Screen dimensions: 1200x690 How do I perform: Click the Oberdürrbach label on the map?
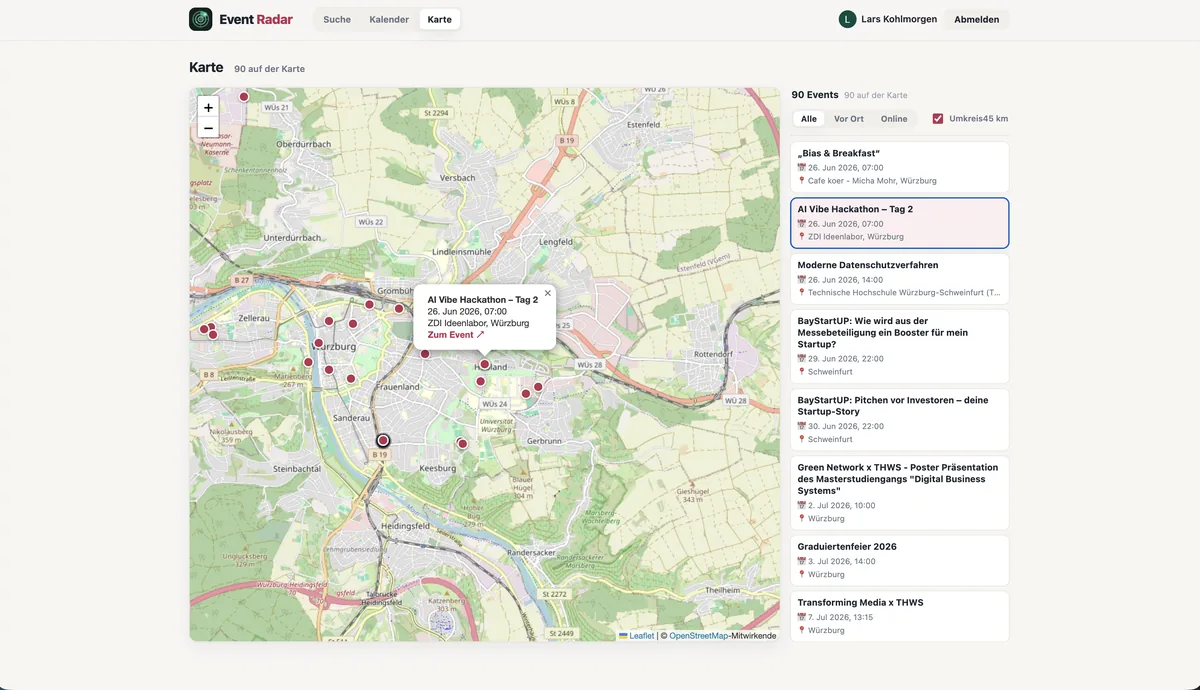coord(303,144)
